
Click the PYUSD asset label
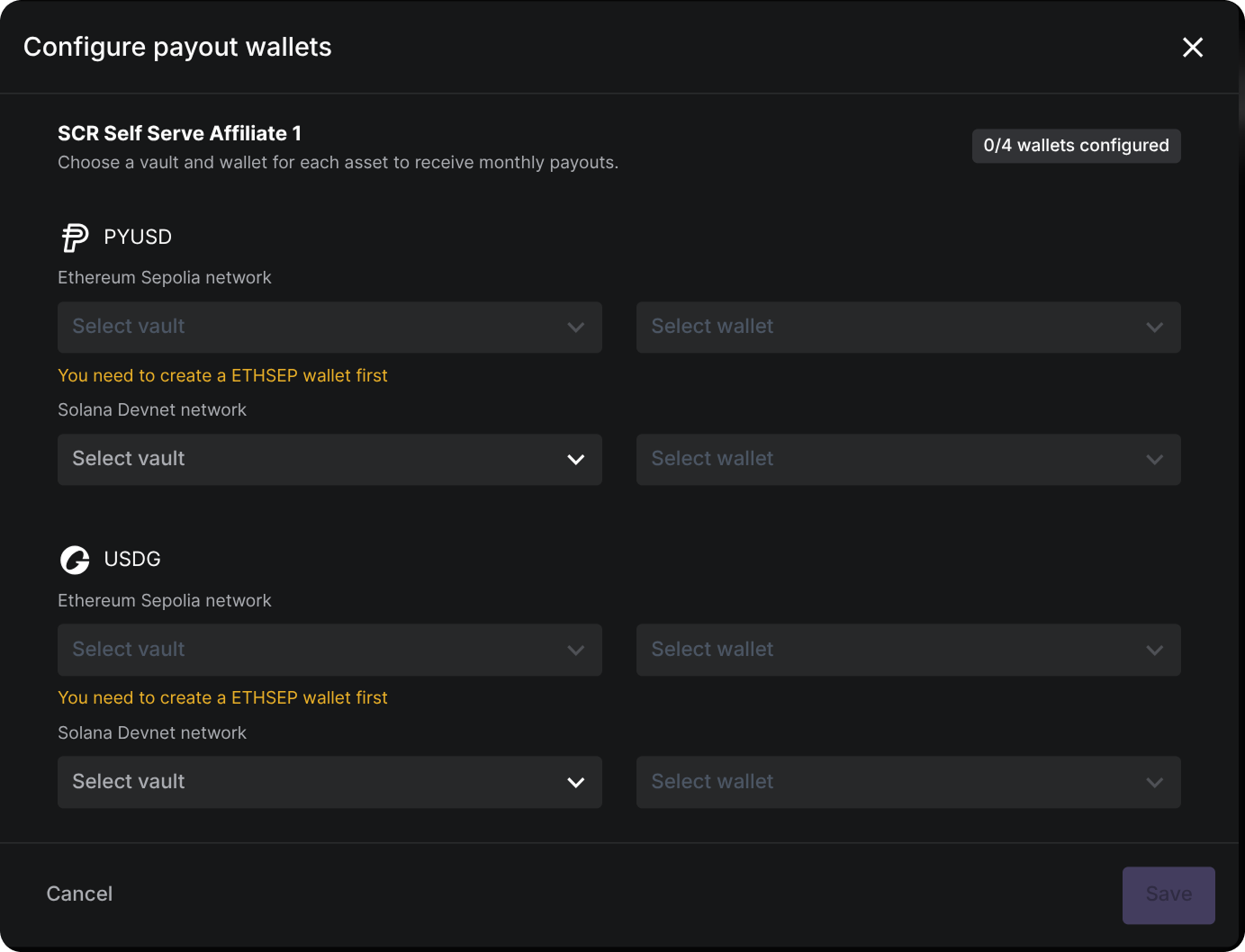138,237
